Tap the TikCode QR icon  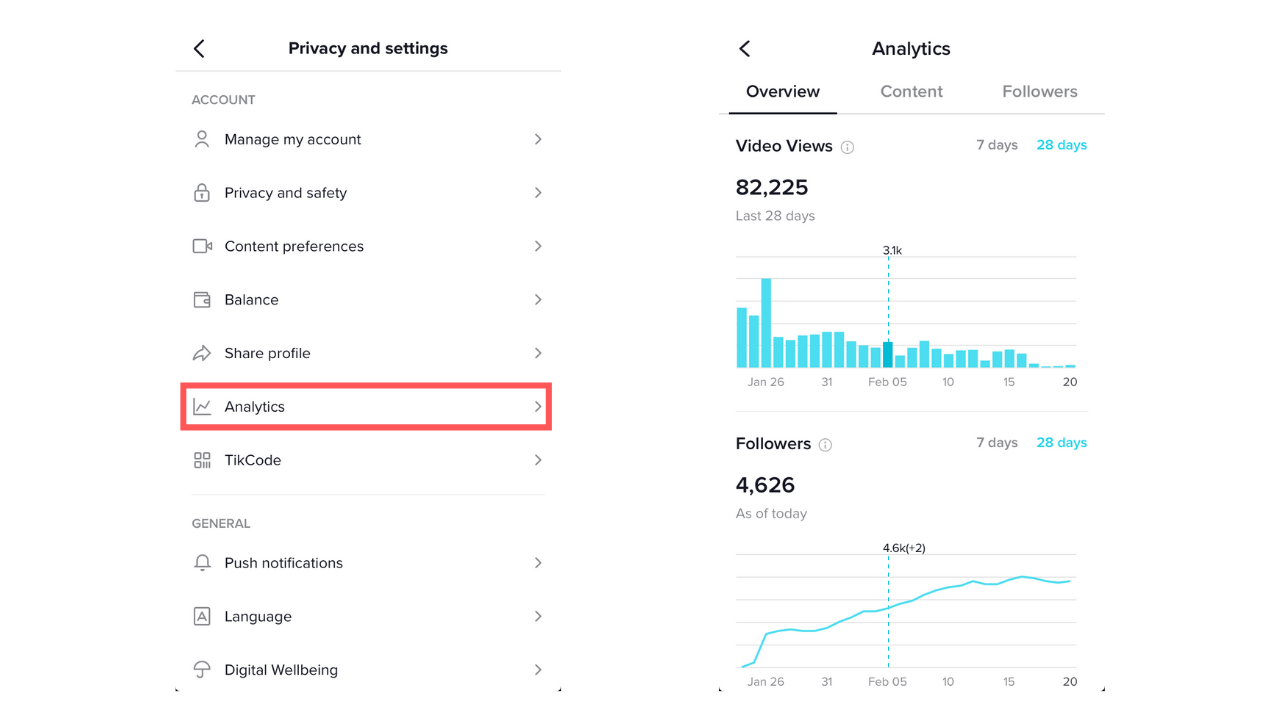click(x=202, y=460)
